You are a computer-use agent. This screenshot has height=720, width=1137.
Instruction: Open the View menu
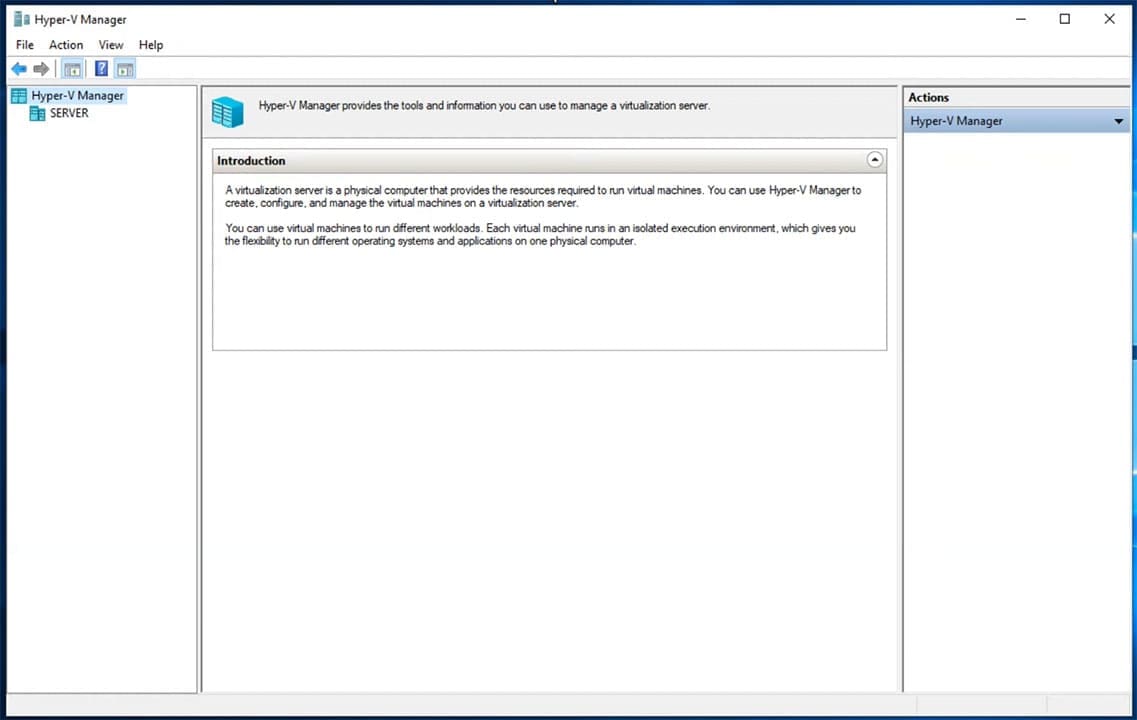110,44
